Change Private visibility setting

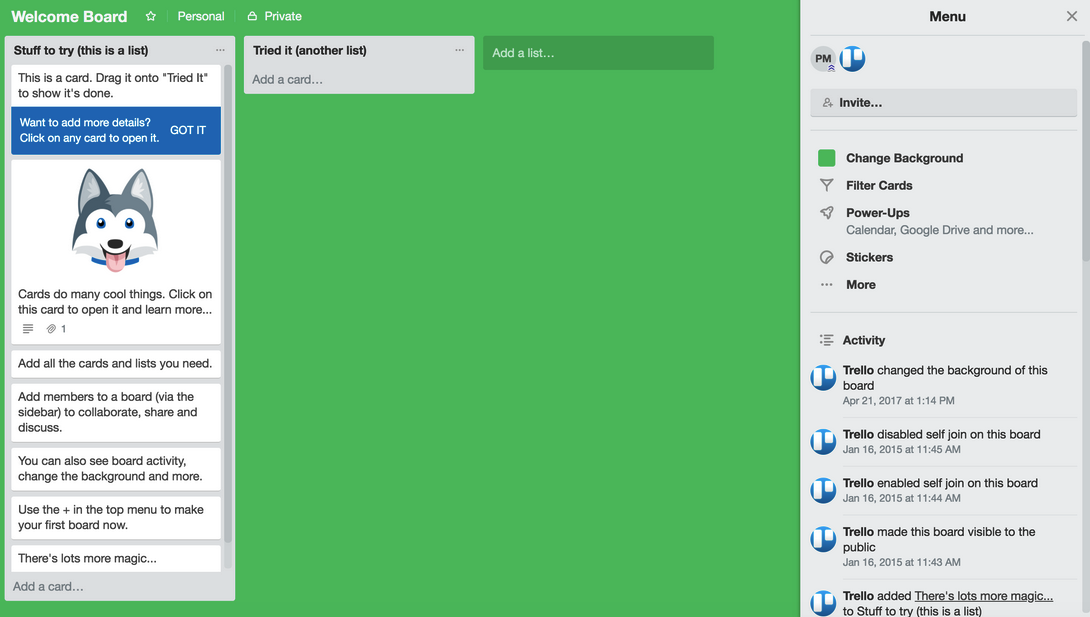[x=275, y=16]
